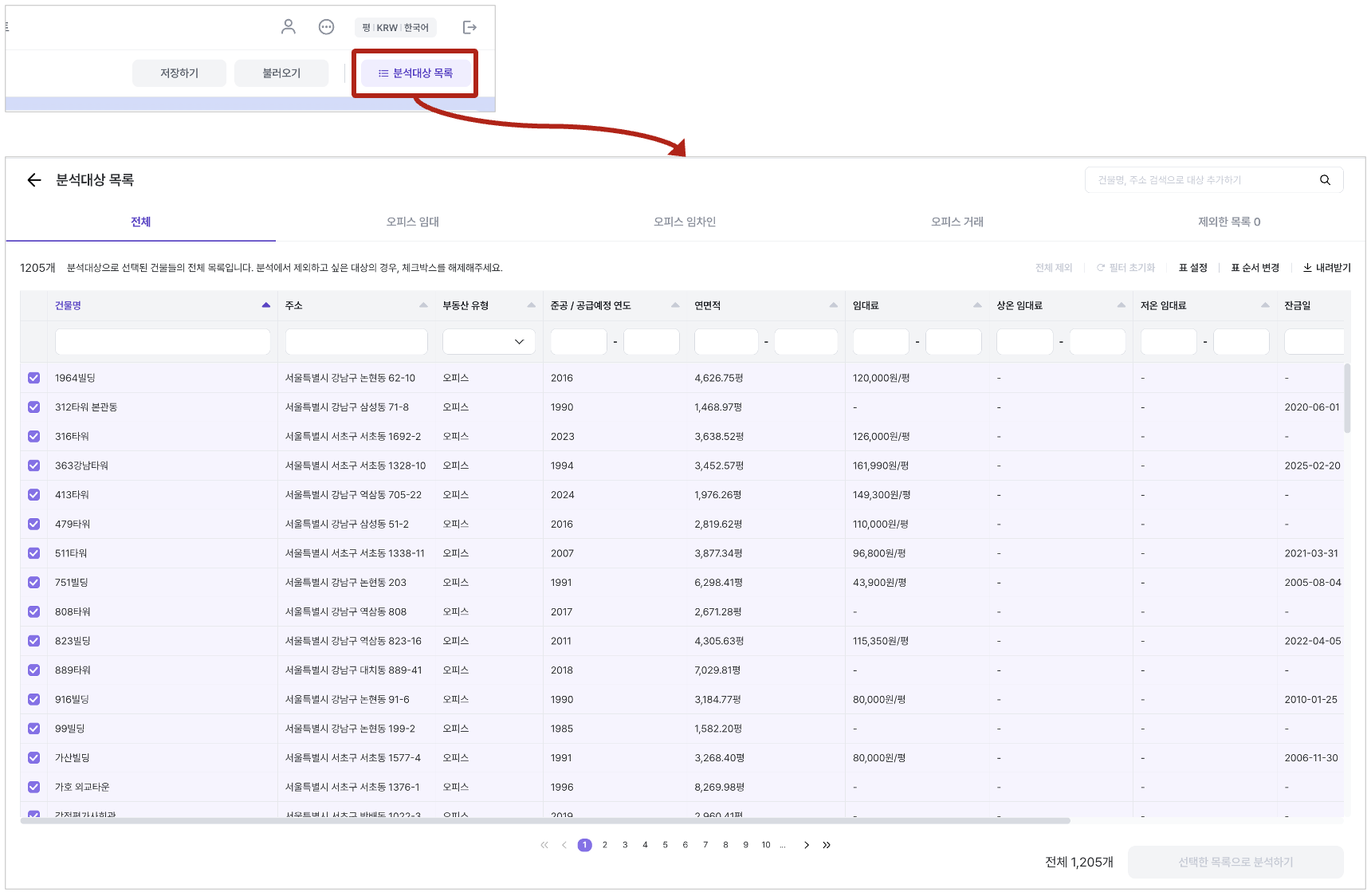Click the 분석대상 목록 button
The image size is (1371, 896).
point(415,73)
